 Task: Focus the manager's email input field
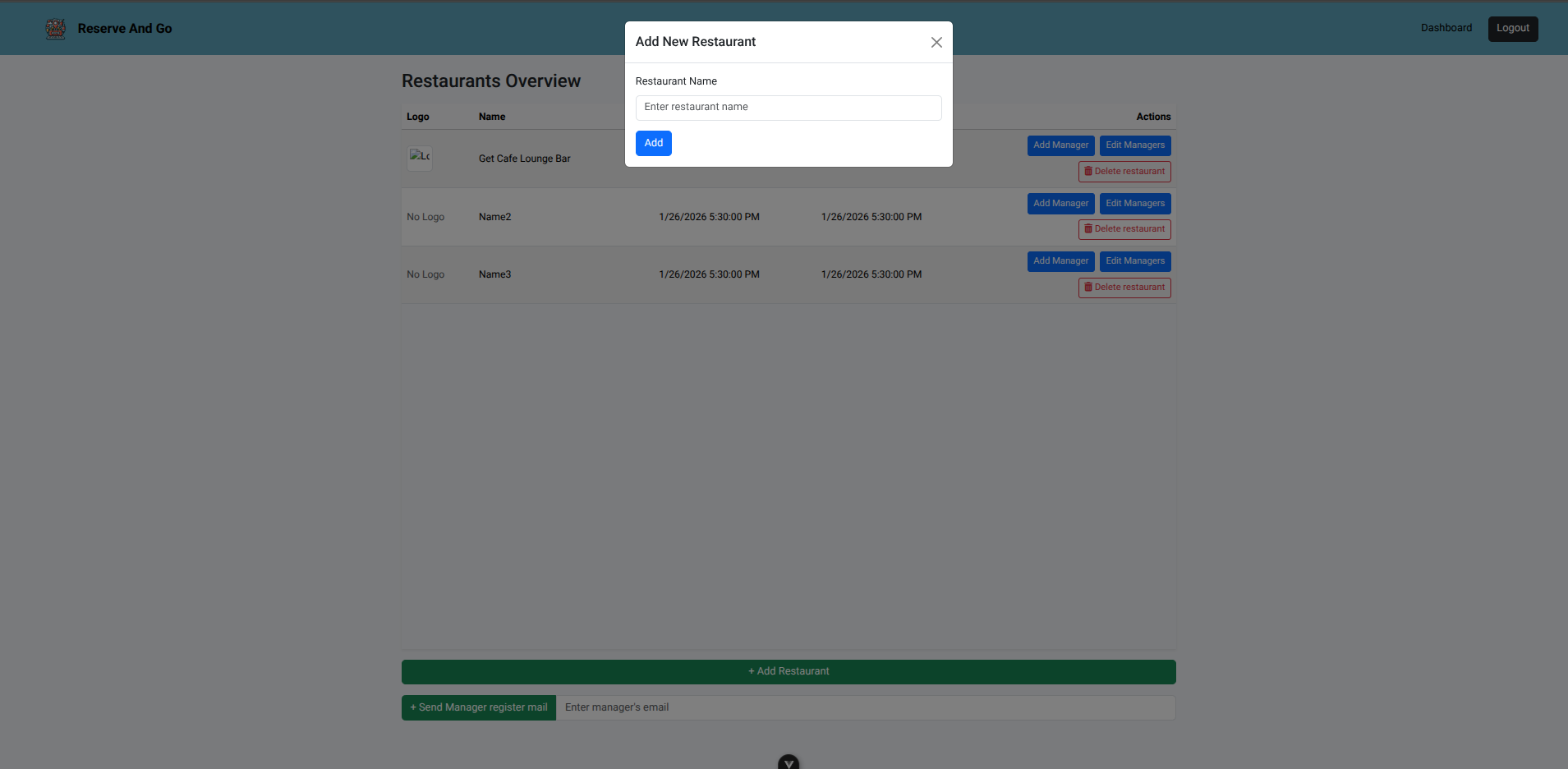(865, 707)
